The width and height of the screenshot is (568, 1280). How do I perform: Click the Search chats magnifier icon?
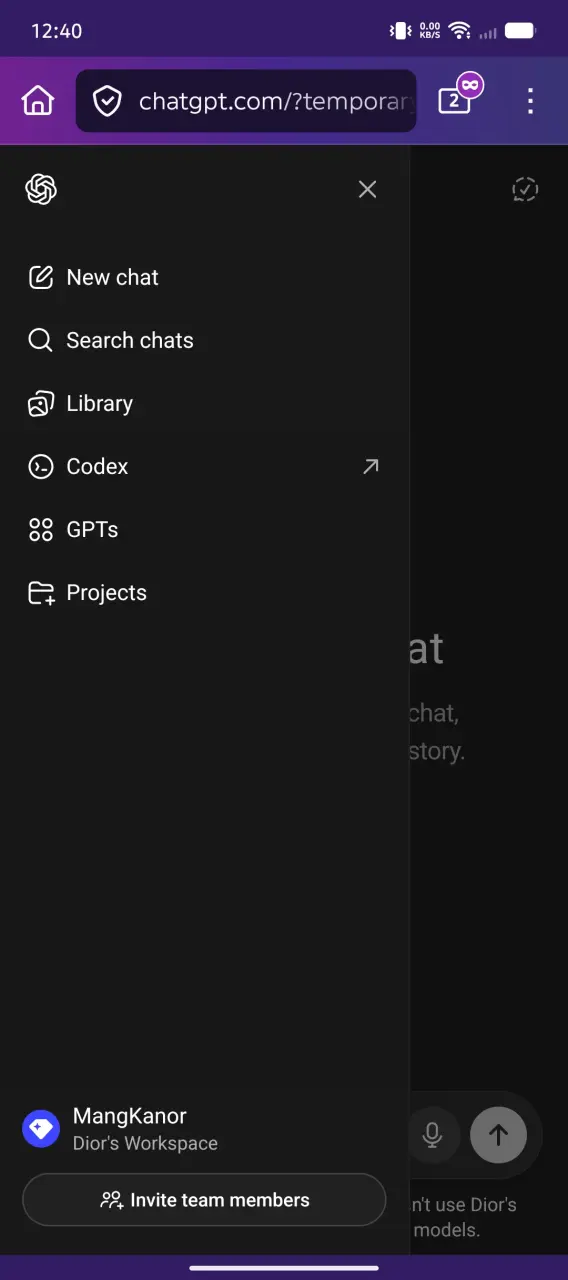[40, 340]
